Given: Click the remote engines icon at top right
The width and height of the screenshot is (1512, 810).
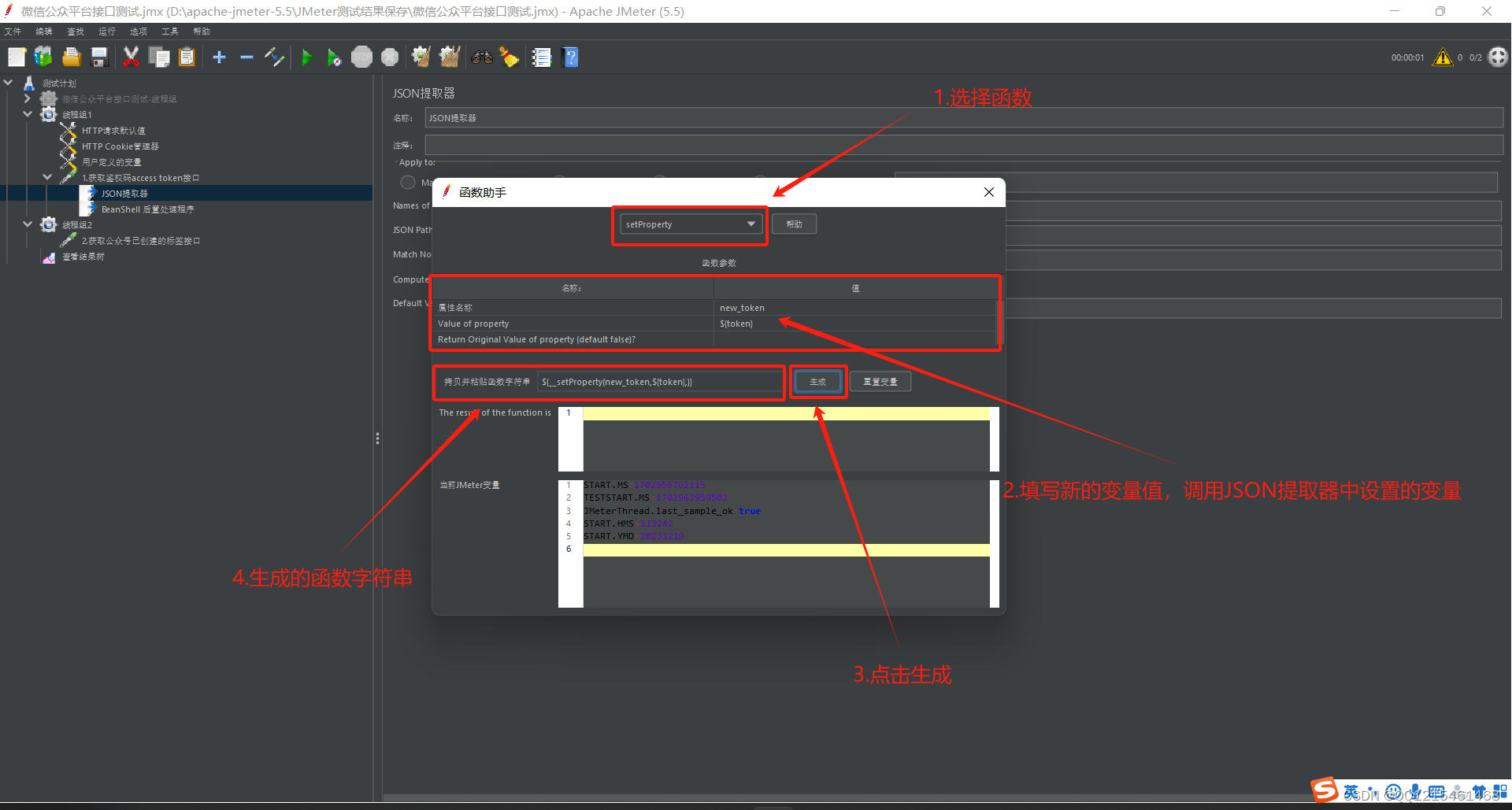Looking at the screenshot, I should (x=1498, y=57).
